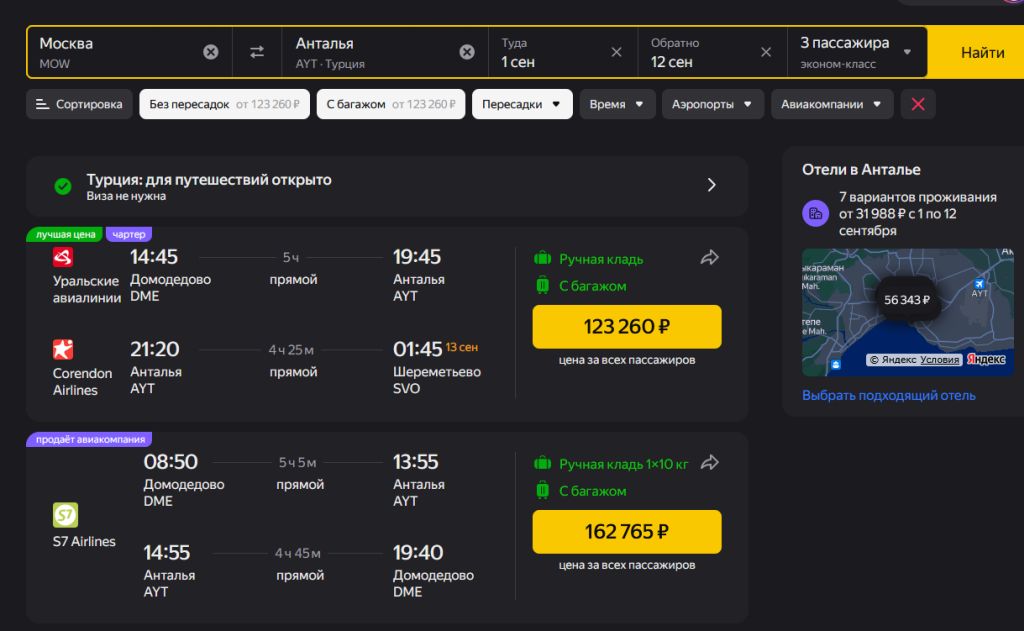Toggle the С багажом filter chip
The width and height of the screenshot is (1024, 631).
pyautogui.click(x=391, y=104)
